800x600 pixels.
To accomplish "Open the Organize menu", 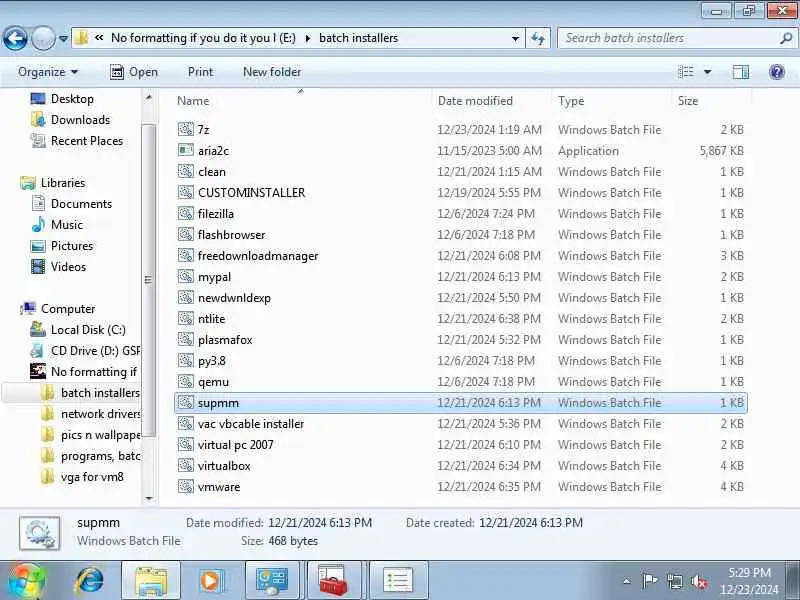I will pos(48,72).
